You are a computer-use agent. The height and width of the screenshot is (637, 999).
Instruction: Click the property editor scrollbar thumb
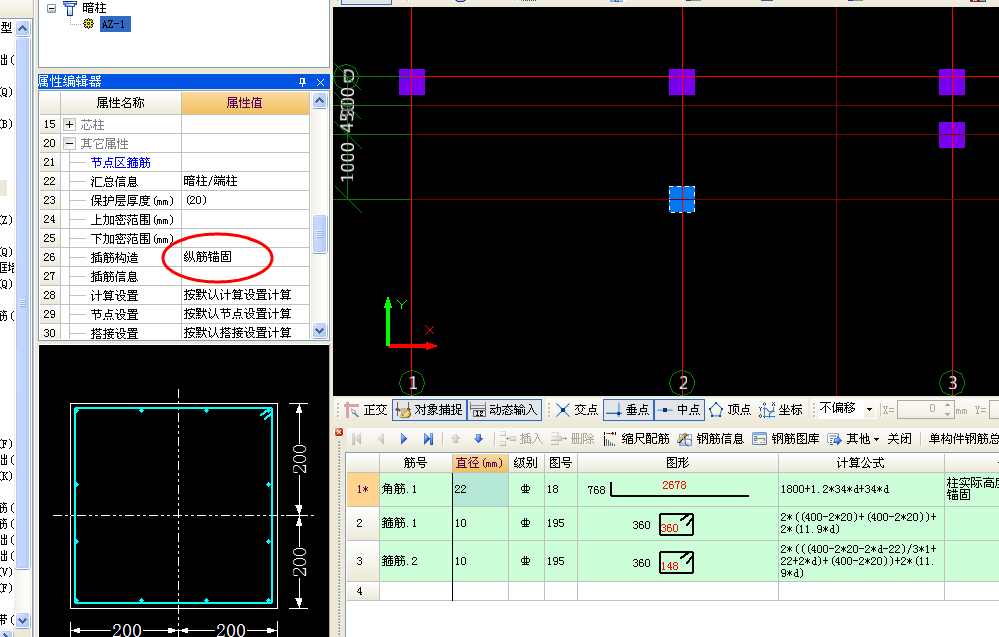pyautogui.click(x=320, y=234)
